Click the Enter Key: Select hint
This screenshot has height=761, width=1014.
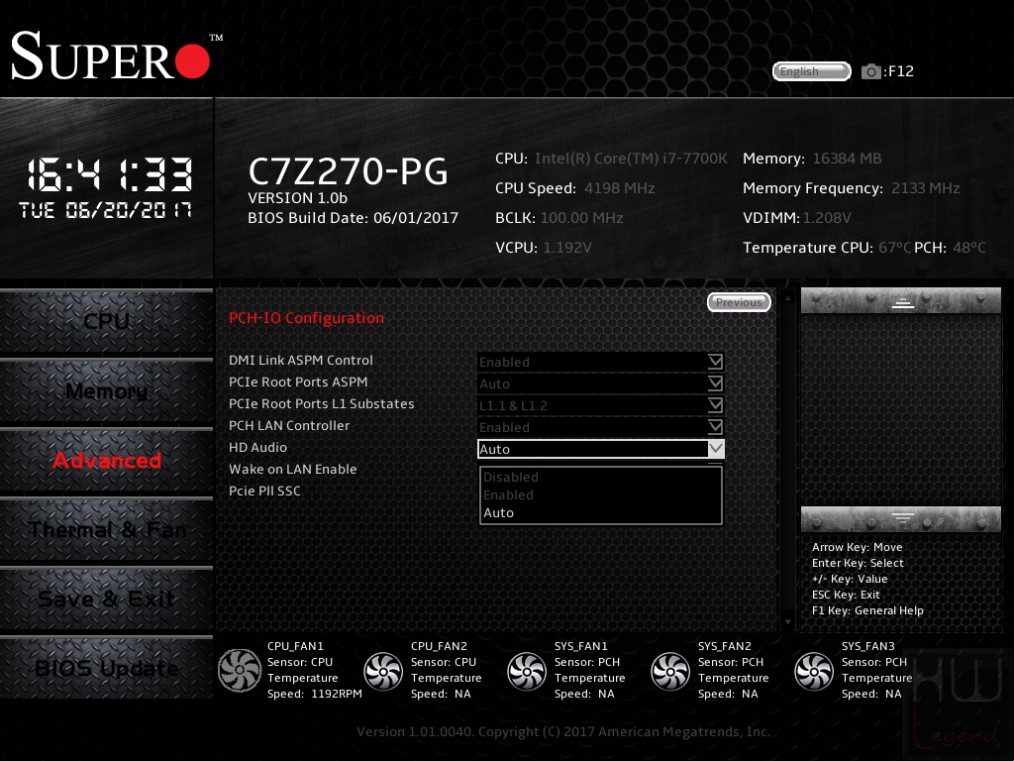point(858,563)
